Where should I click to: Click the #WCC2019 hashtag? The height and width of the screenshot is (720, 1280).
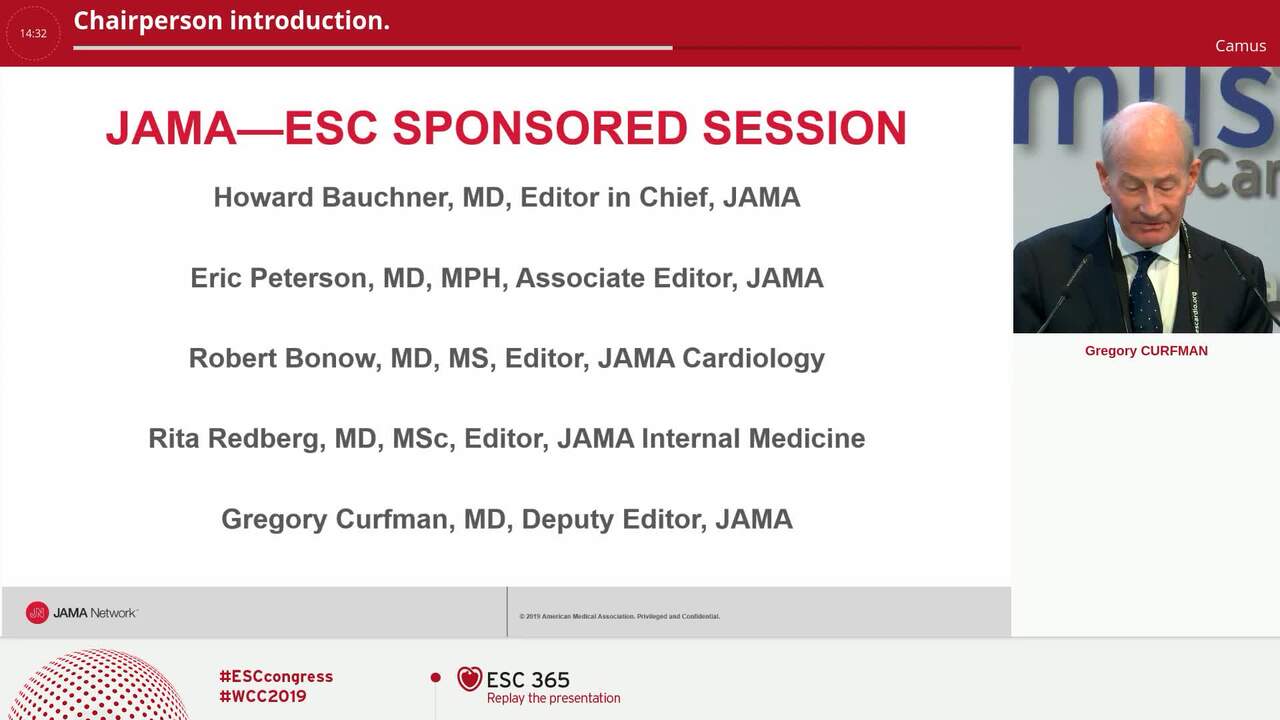pyautogui.click(x=263, y=696)
